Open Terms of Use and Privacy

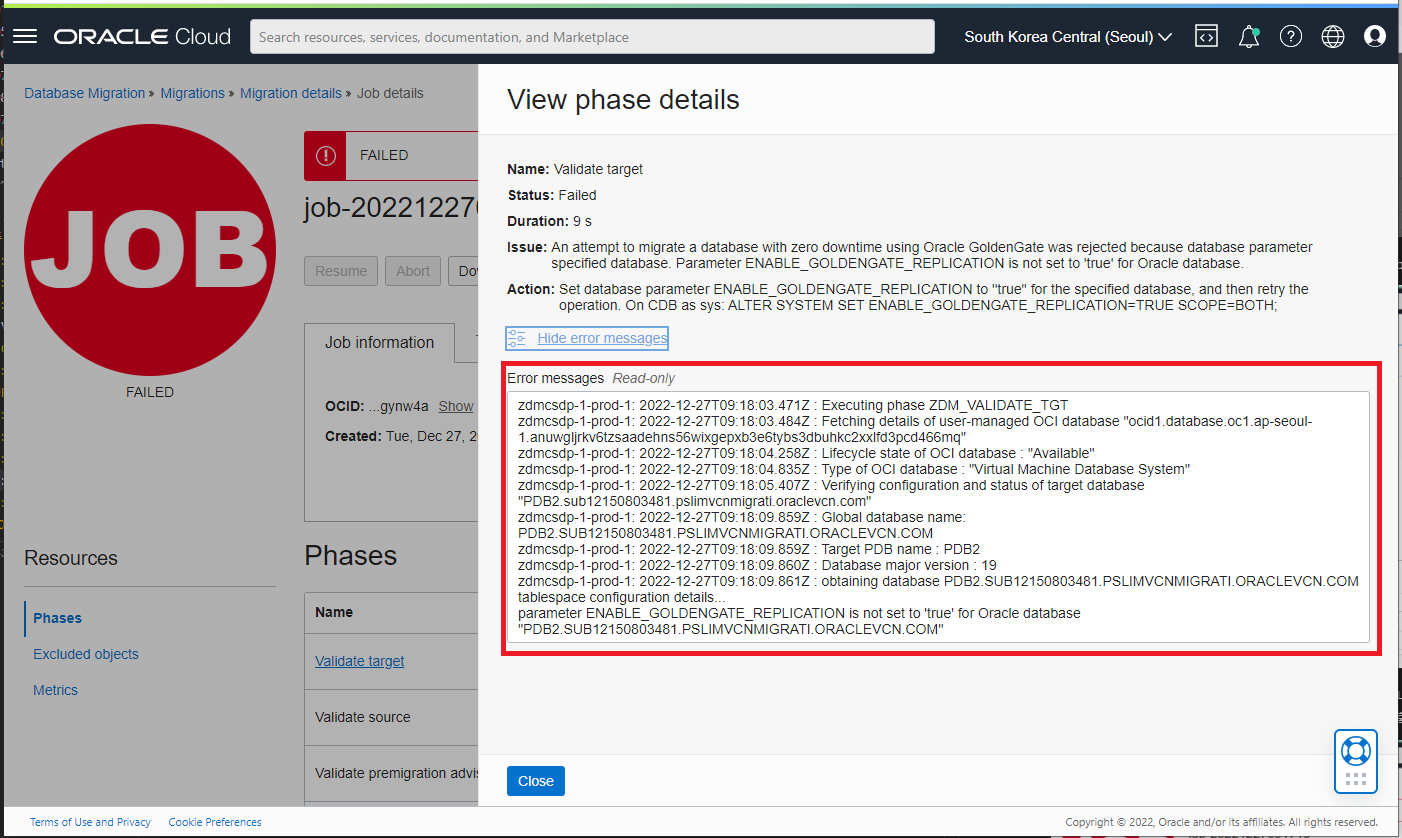point(90,822)
